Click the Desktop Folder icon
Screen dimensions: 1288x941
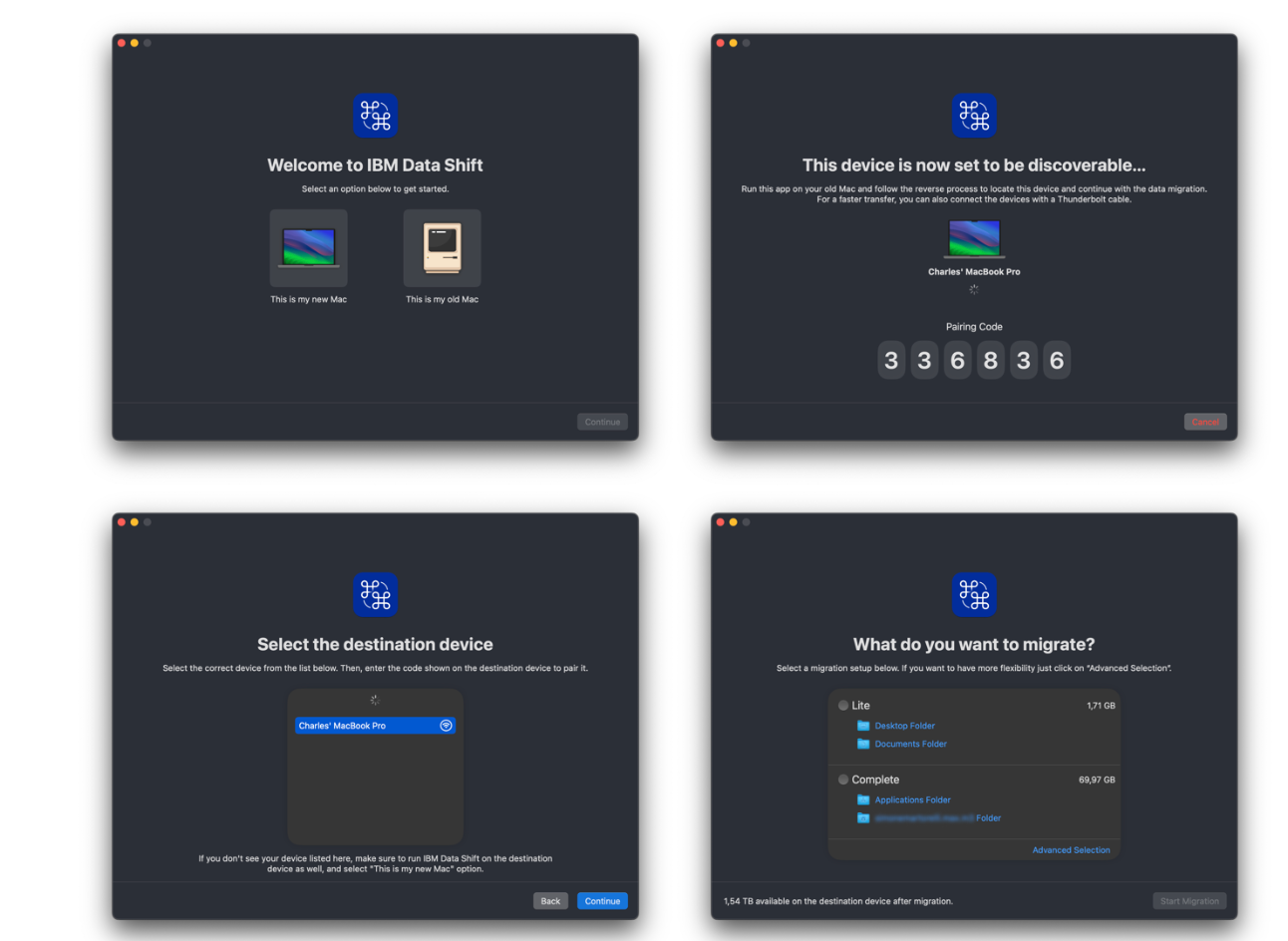click(863, 726)
